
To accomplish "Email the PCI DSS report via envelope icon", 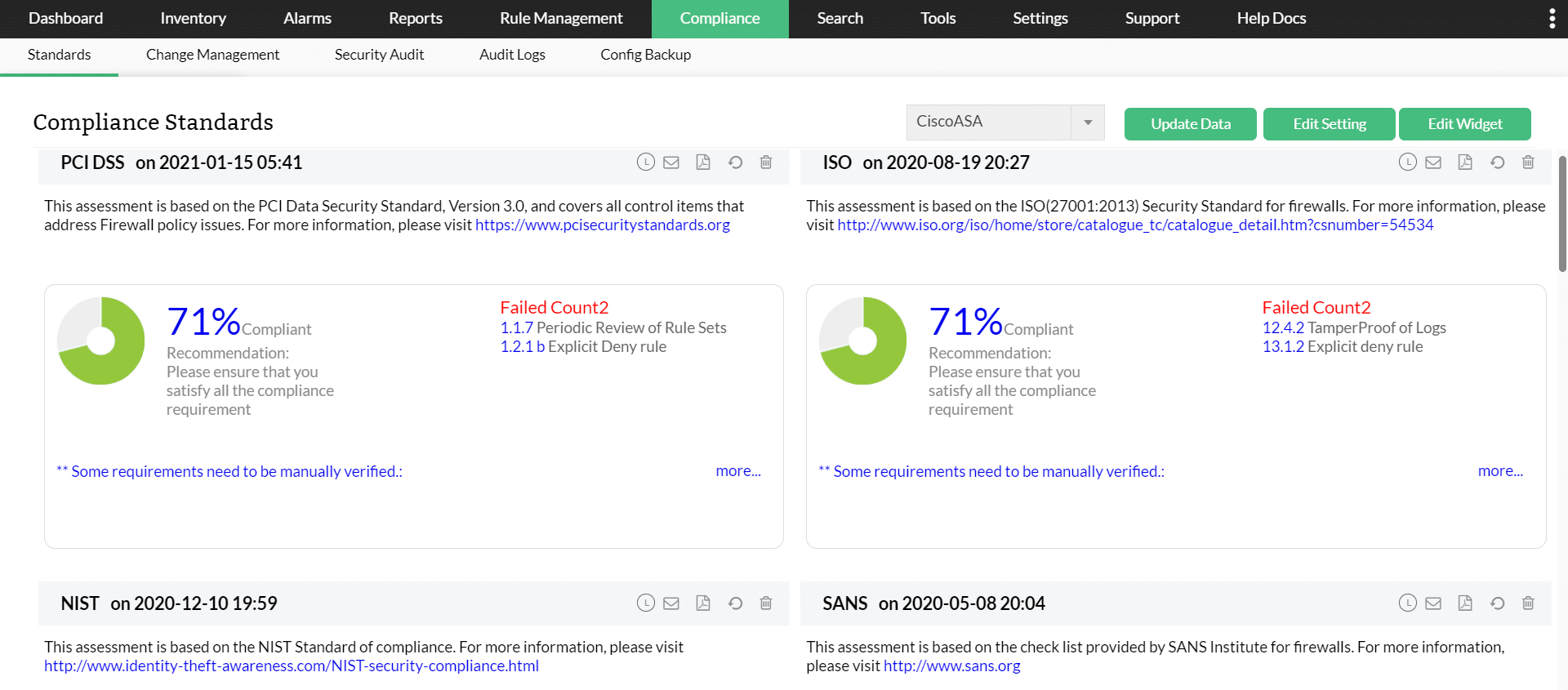I will [671, 162].
